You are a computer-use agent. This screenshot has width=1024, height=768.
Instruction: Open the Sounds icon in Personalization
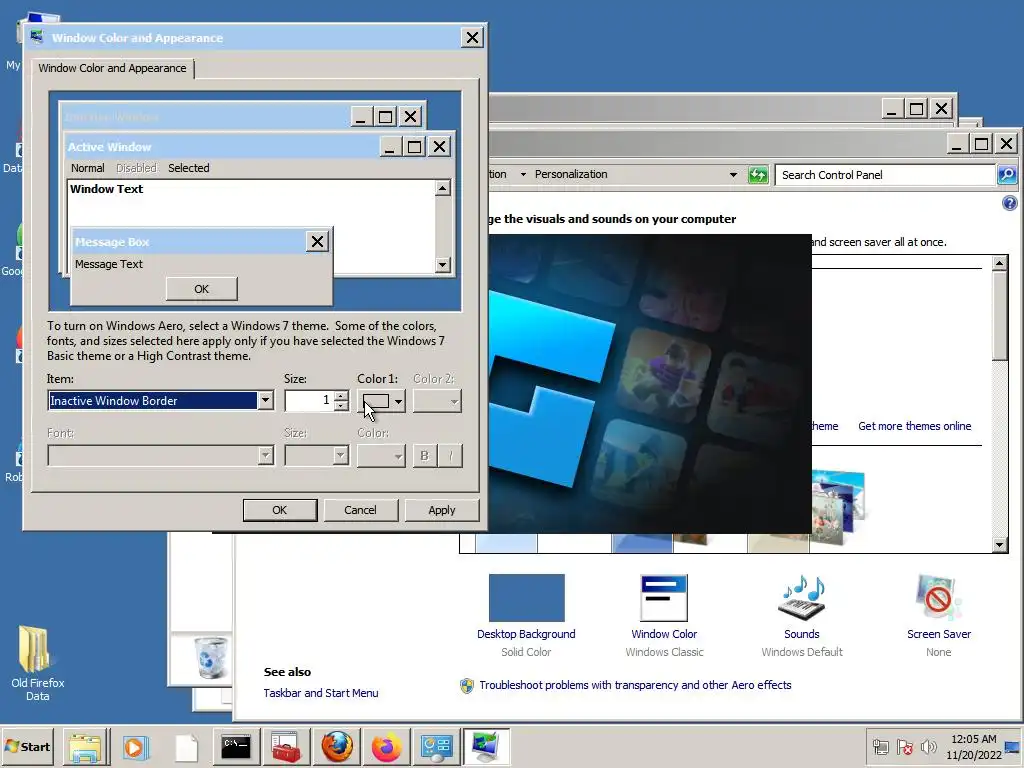pos(802,598)
